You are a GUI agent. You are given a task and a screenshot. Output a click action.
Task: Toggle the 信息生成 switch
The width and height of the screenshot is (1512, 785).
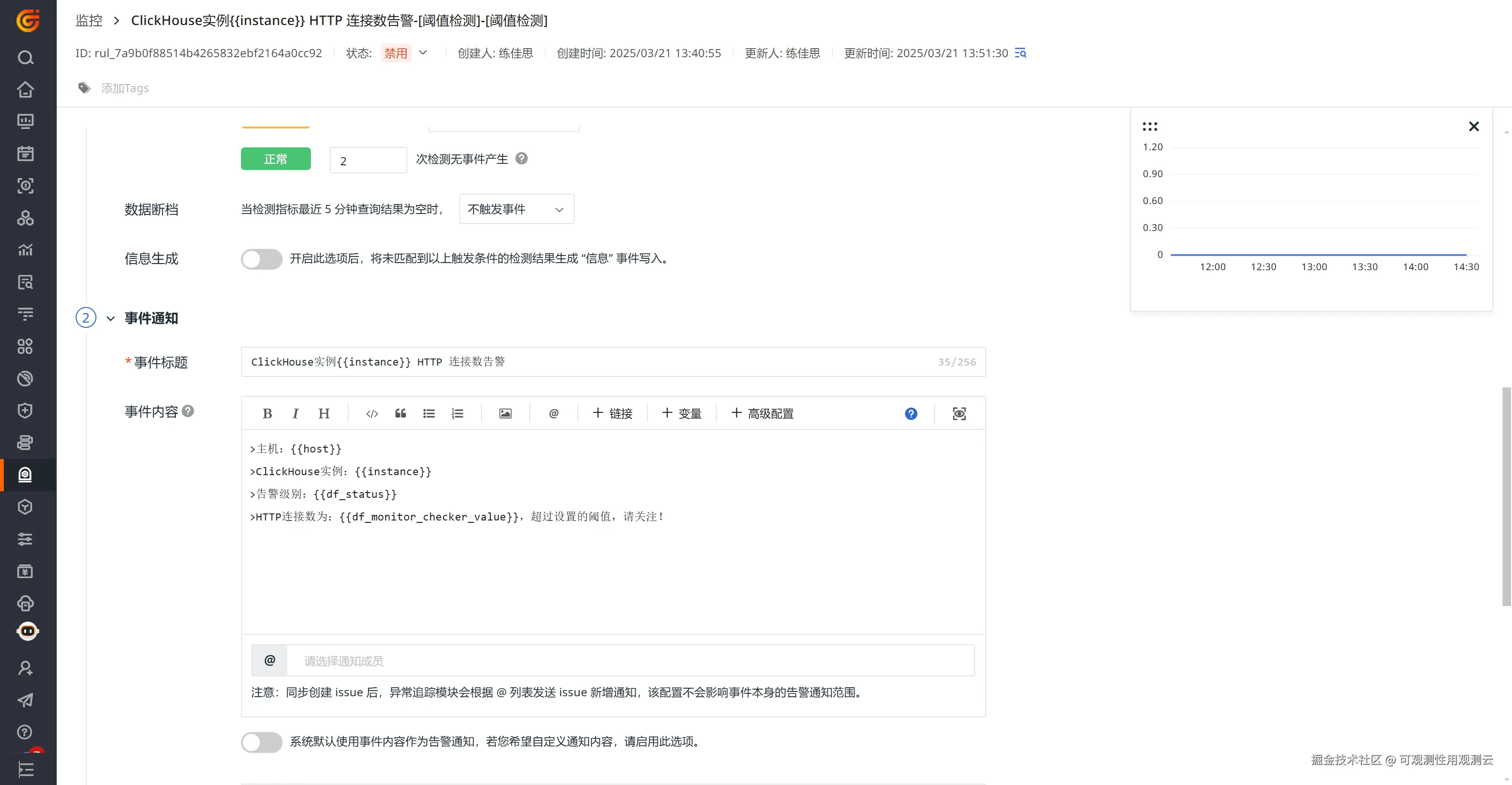(262, 259)
